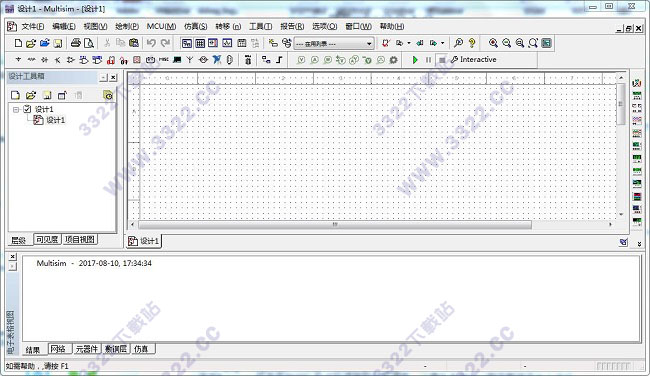Viewport: 650px width, 376px height.
Task: Click the Electrical rules check icon
Action: coord(386,43)
